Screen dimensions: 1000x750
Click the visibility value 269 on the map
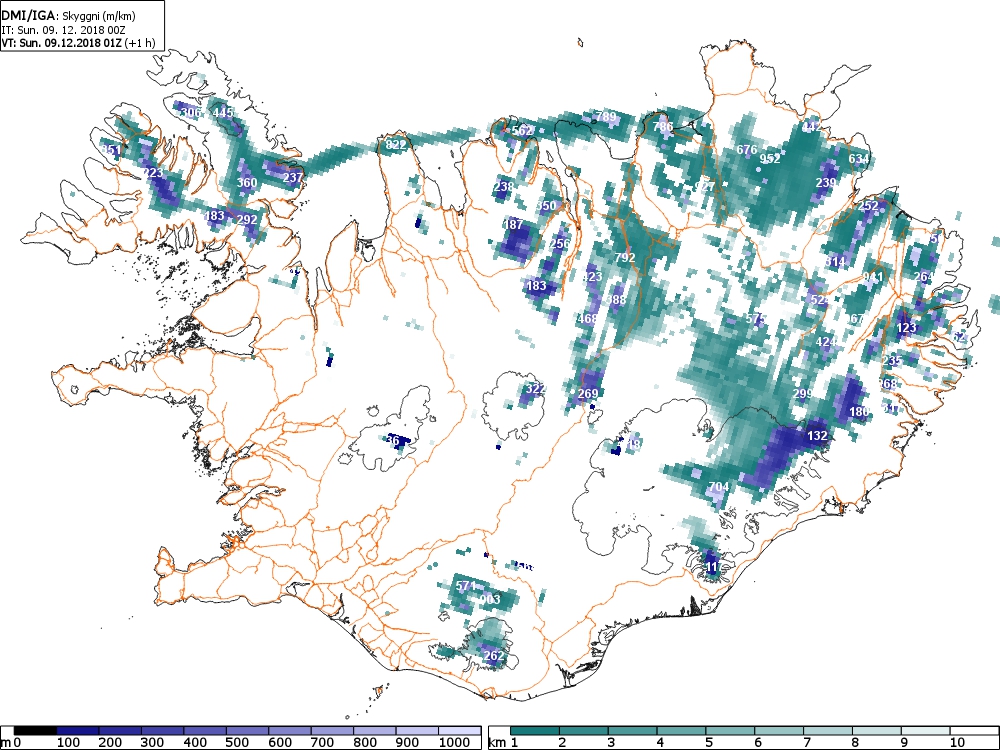click(x=587, y=393)
